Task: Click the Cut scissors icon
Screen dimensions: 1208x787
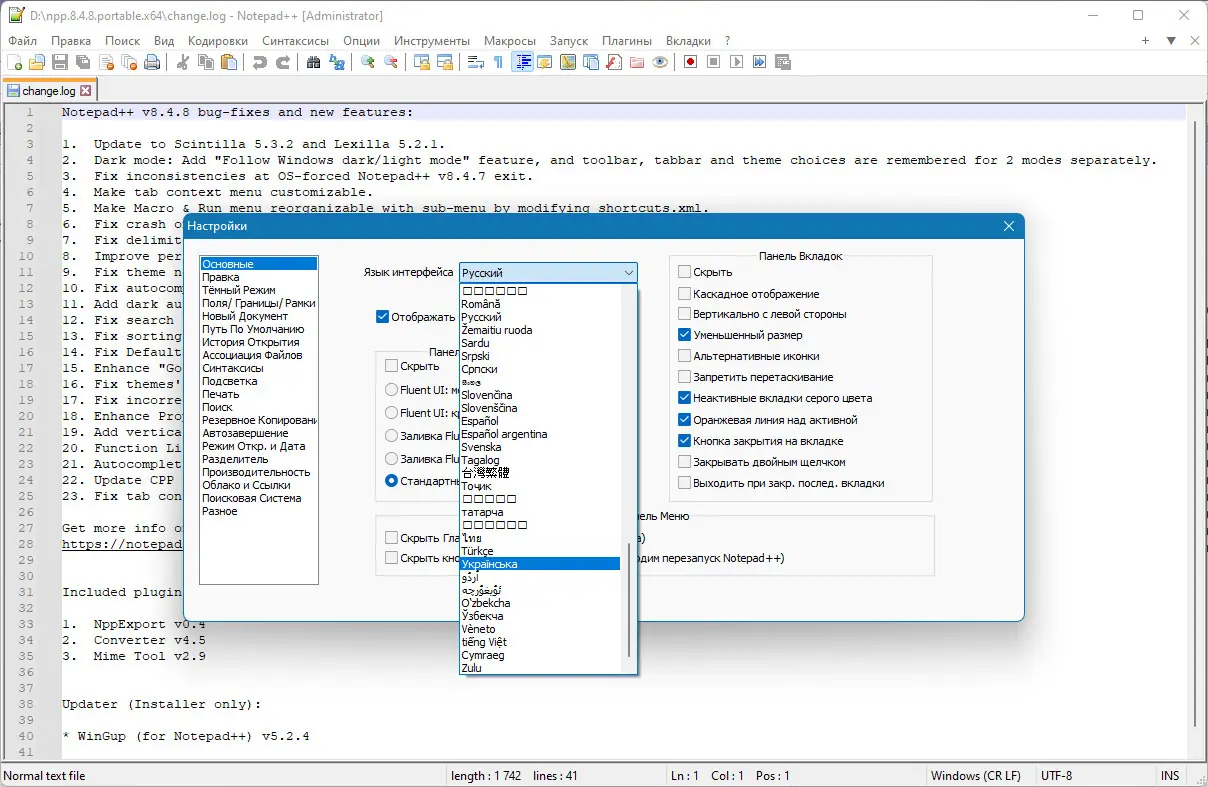Action: (x=183, y=62)
